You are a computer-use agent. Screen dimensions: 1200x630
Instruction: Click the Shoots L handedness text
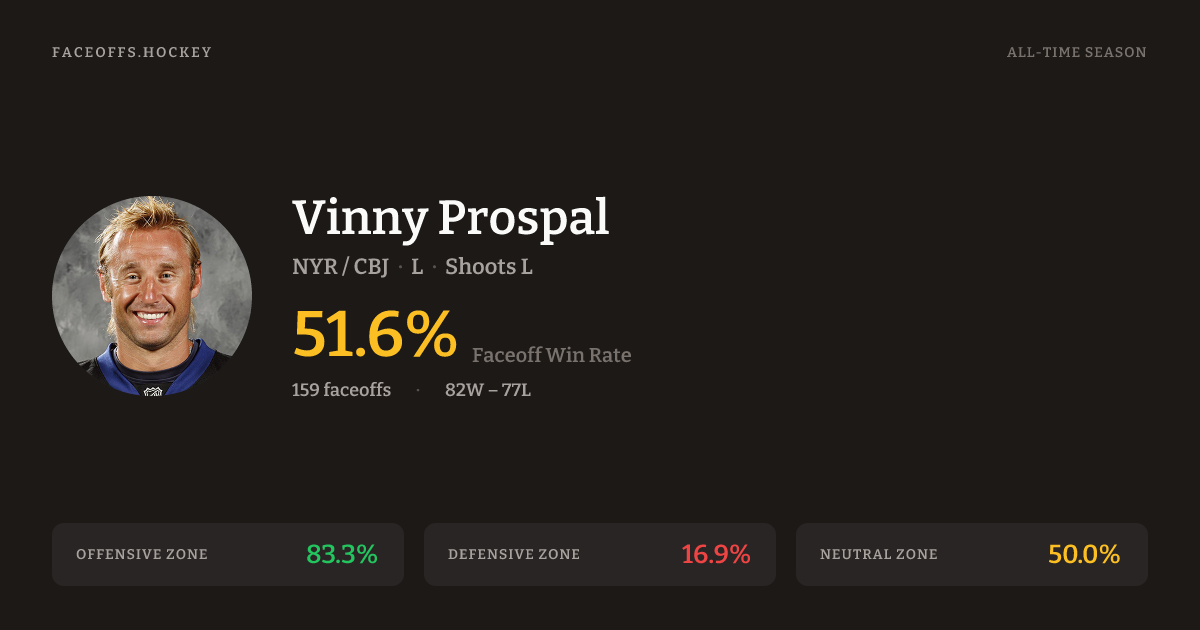point(488,267)
